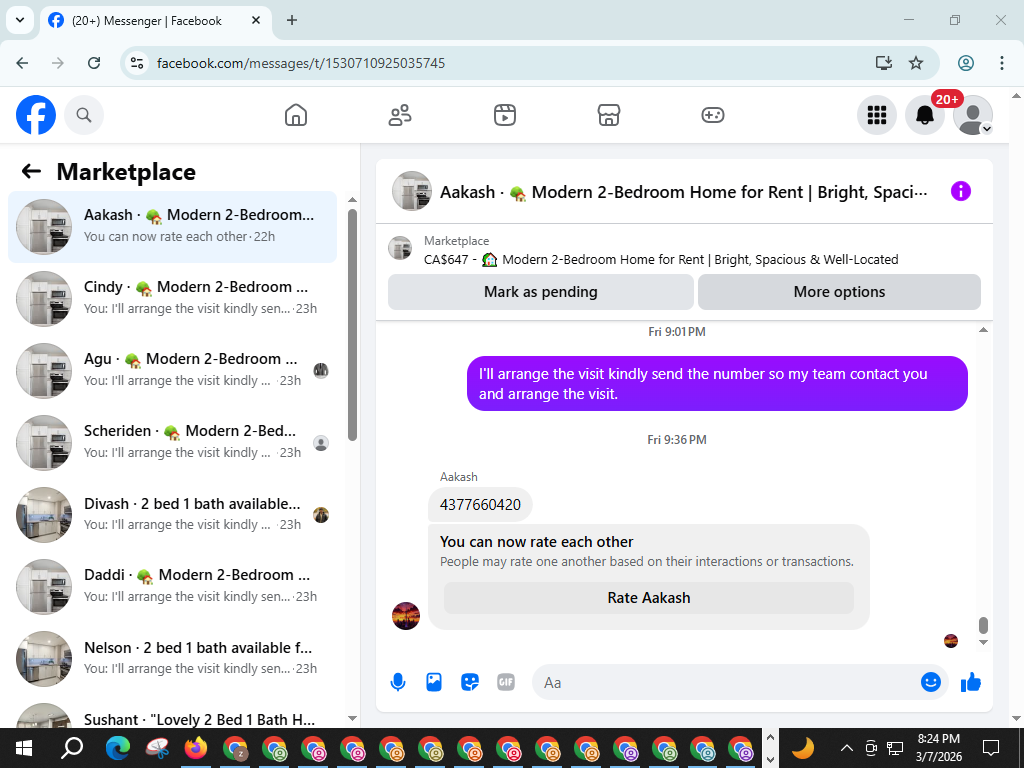Click the conversation list scroll-down arrow
Image resolution: width=1024 pixels, height=768 pixels.
coord(353,718)
